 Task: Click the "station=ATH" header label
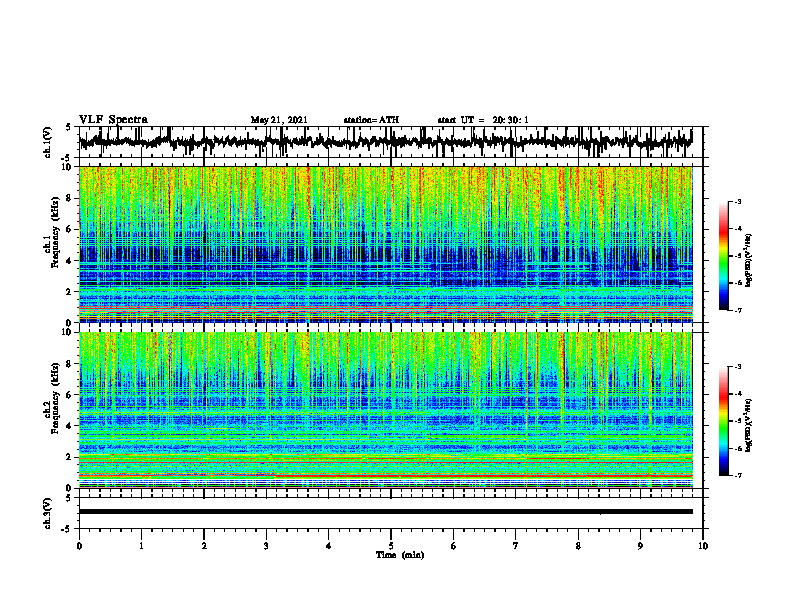(x=371, y=120)
